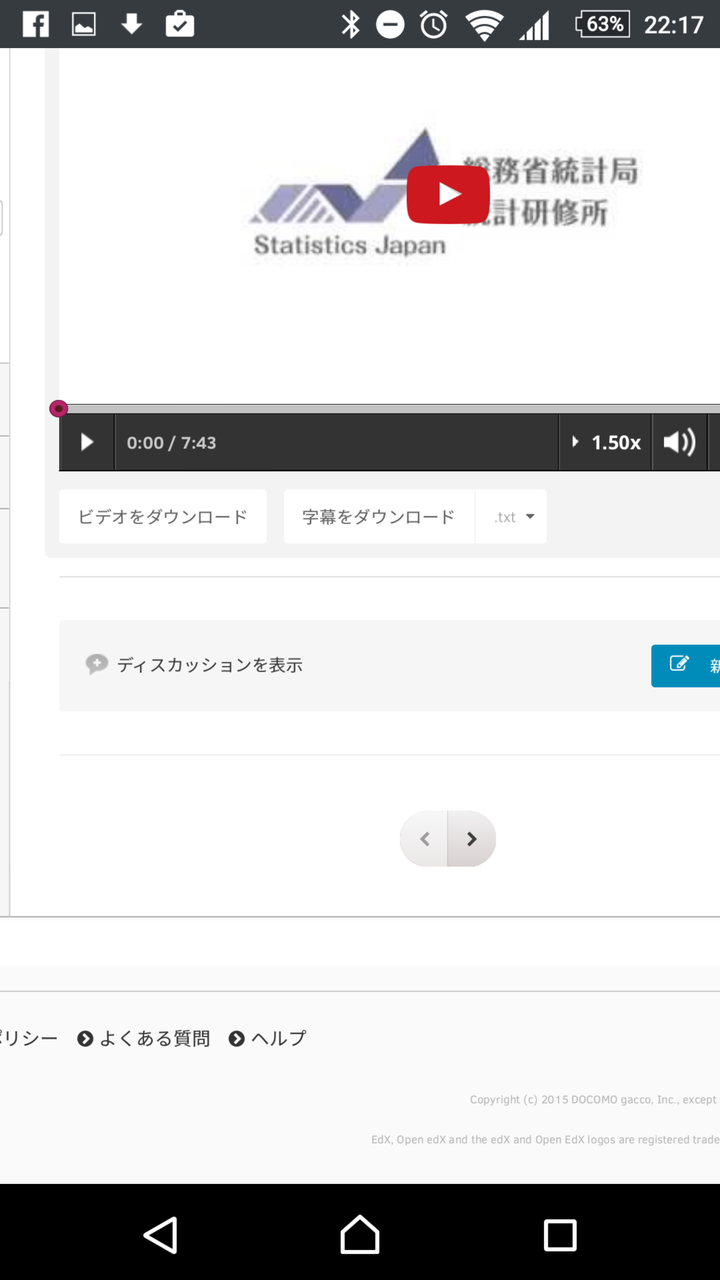Go to next unit with right chevron
720x1280 pixels.
(x=472, y=839)
